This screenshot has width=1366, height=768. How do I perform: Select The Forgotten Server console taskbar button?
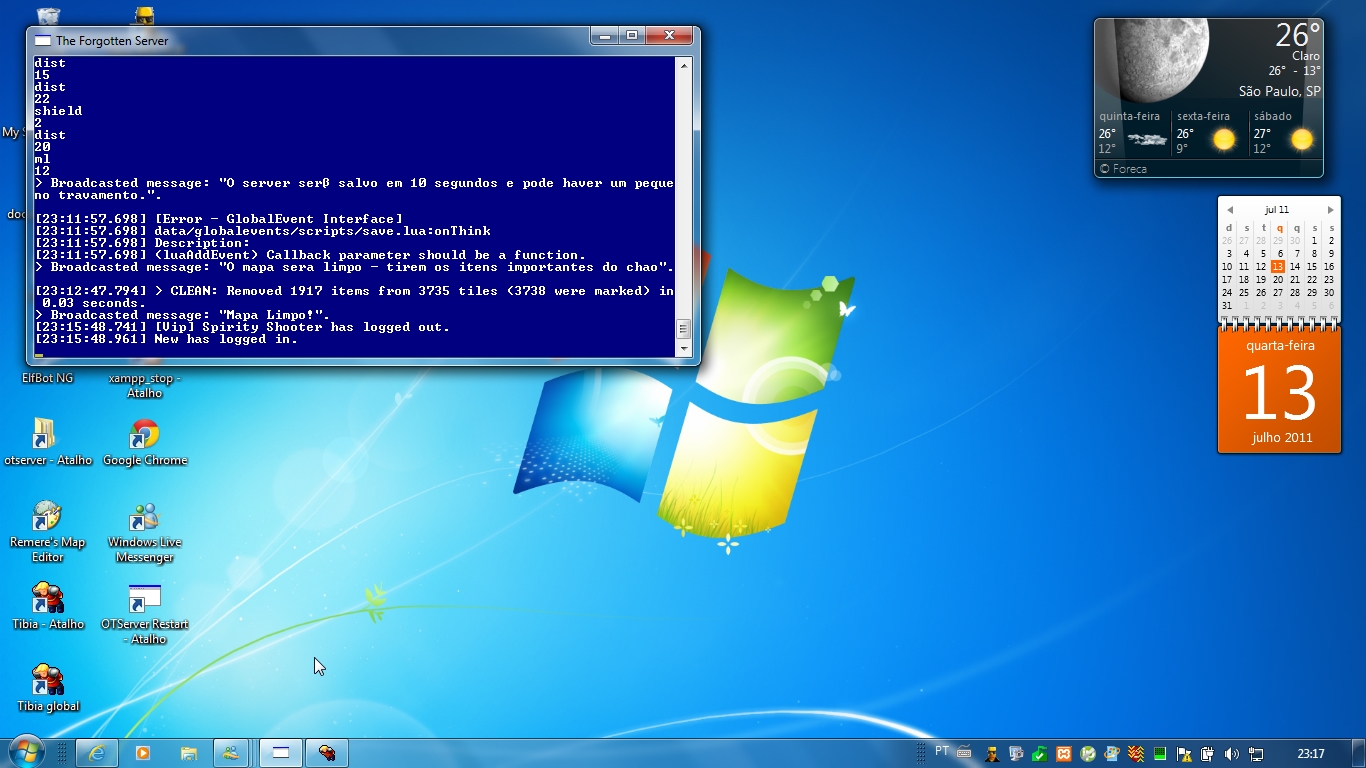281,753
